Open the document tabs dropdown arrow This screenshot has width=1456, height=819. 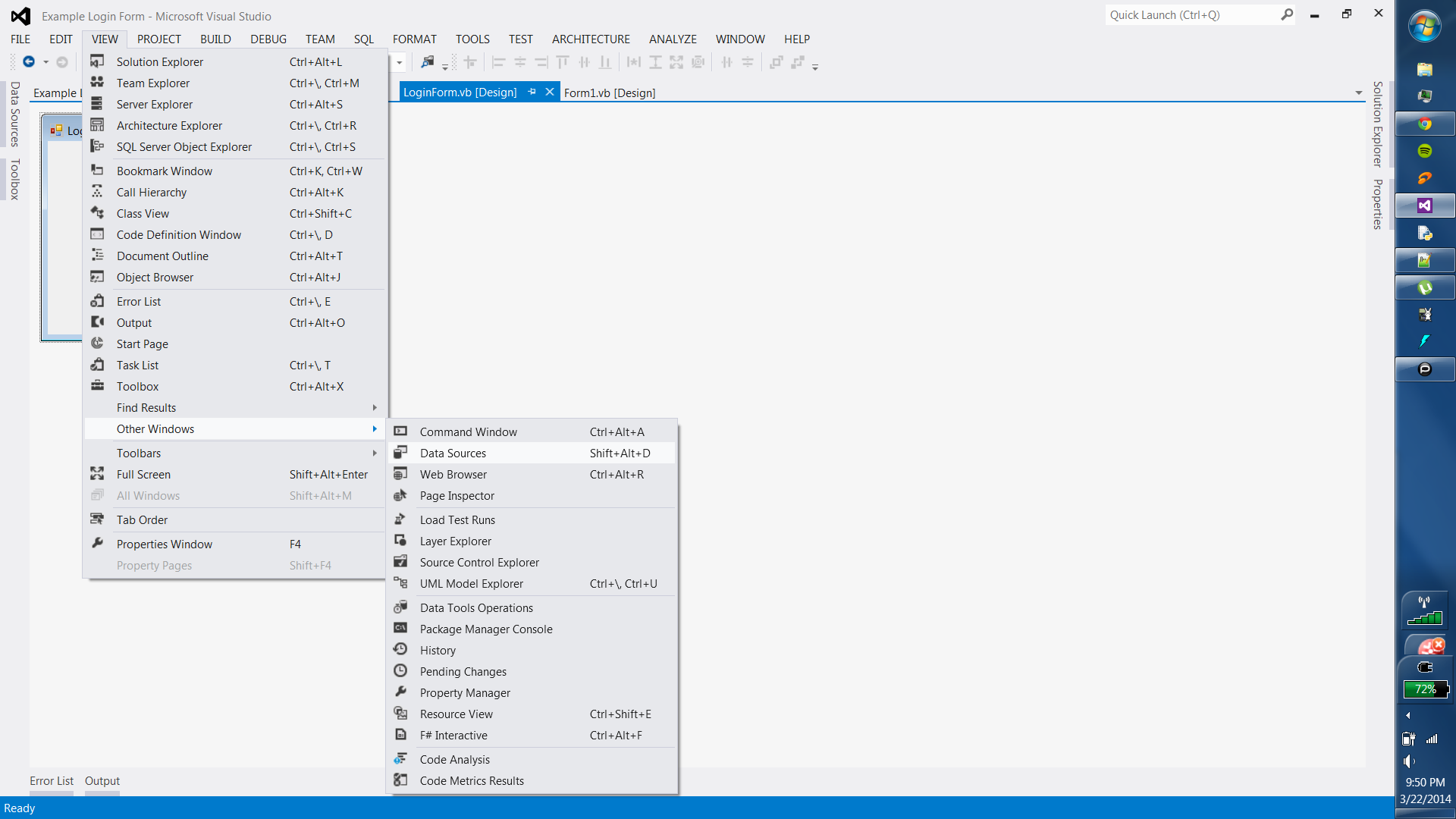click(1358, 93)
